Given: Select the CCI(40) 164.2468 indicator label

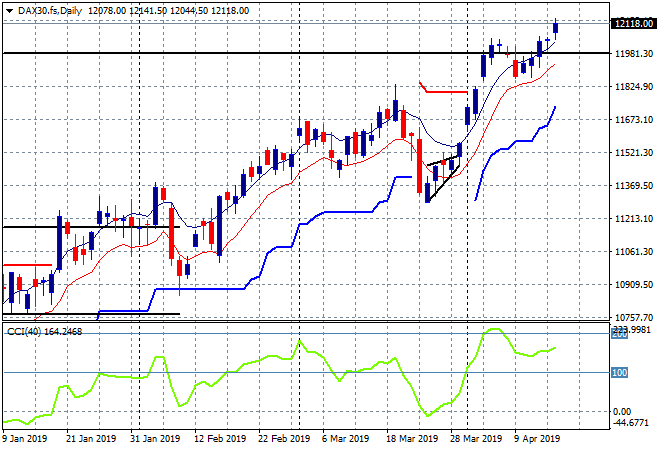Looking at the screenshot, I should [44, 332].
